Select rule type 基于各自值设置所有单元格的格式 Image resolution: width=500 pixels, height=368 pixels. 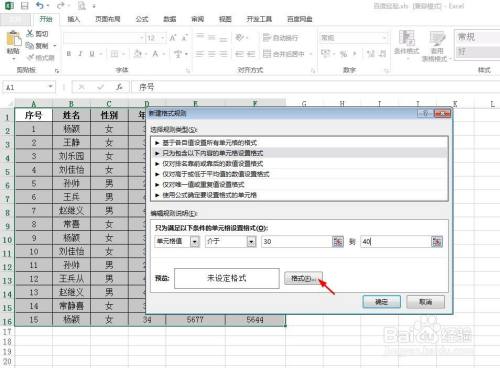point(299,143)
